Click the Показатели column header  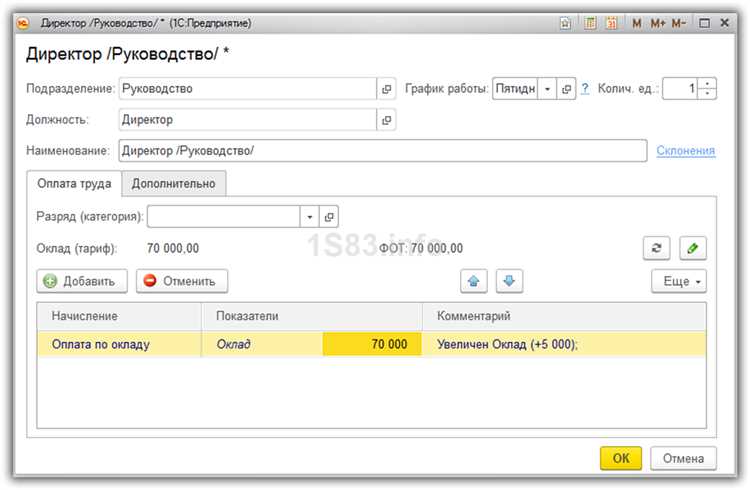312,316
